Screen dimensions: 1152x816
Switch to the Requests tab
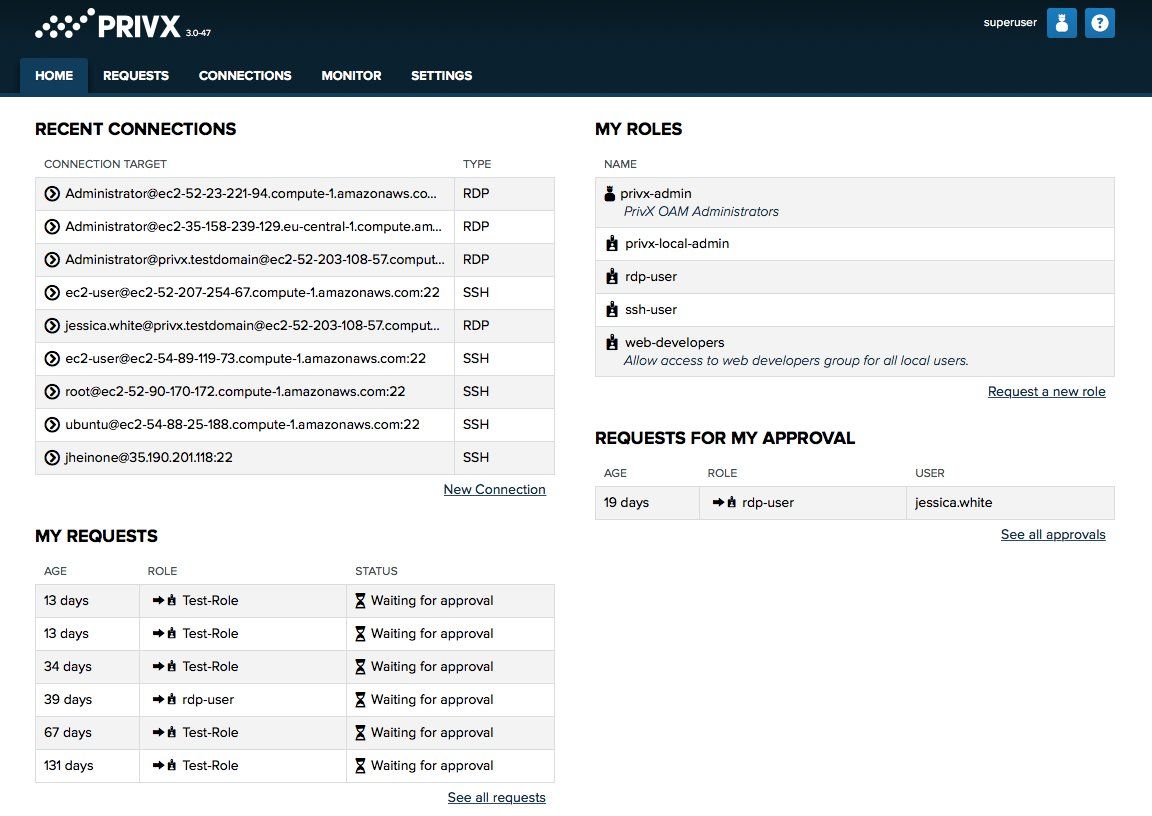(136, 76)
